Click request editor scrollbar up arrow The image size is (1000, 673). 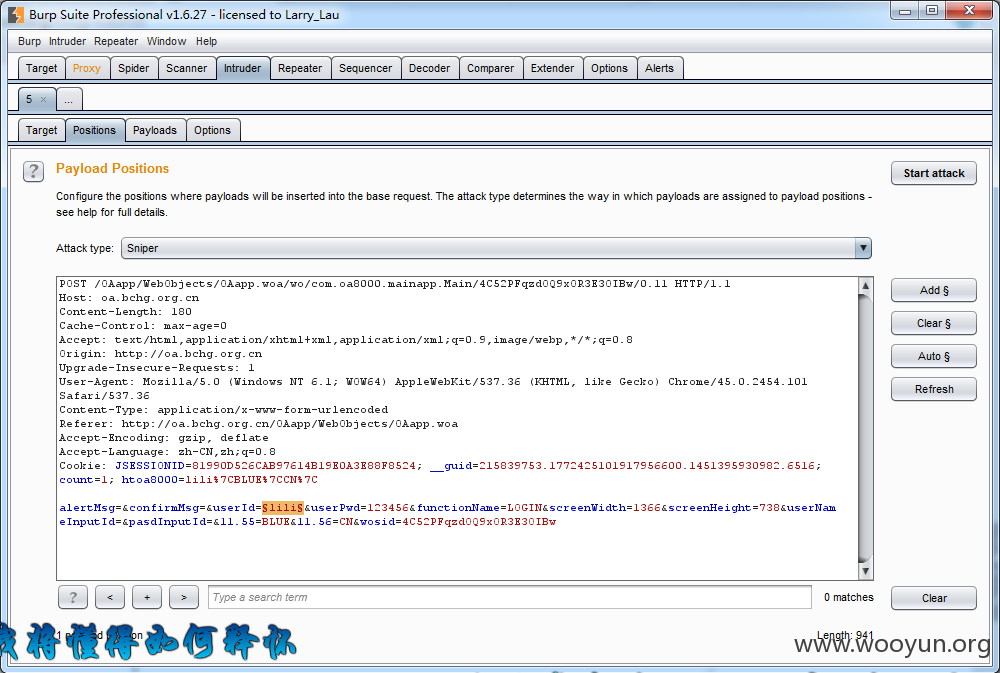tap(865, 285)
